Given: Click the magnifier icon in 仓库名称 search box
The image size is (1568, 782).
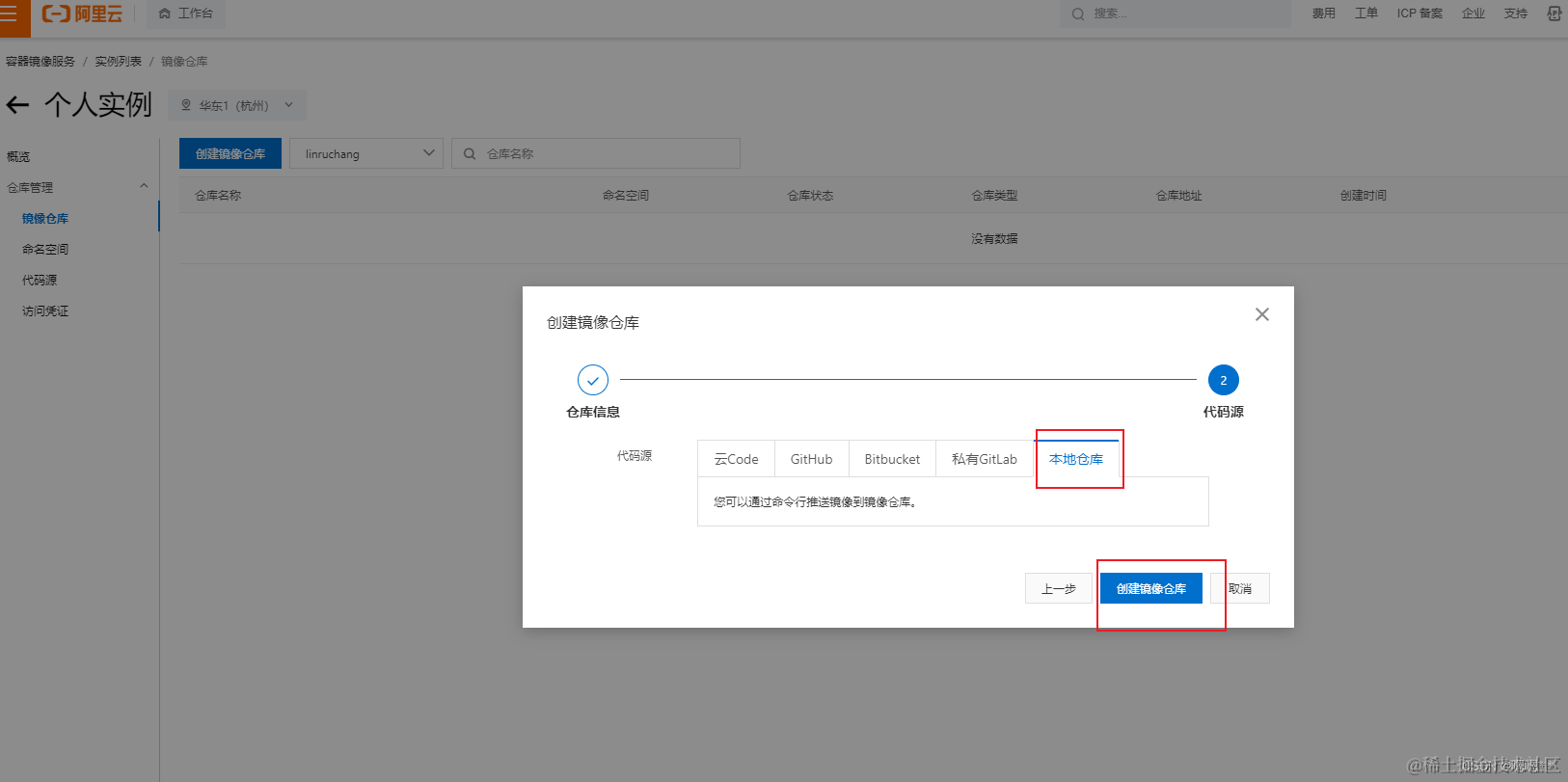Looking at the screenshot, I should (x=470, y=153).
